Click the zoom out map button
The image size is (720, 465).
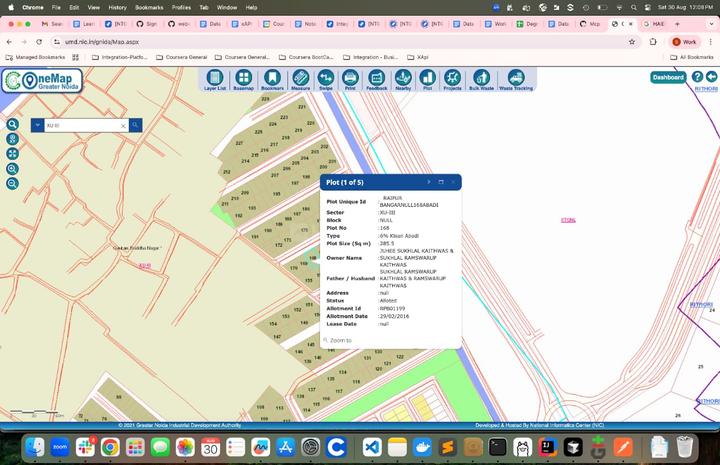coord(13,184)
